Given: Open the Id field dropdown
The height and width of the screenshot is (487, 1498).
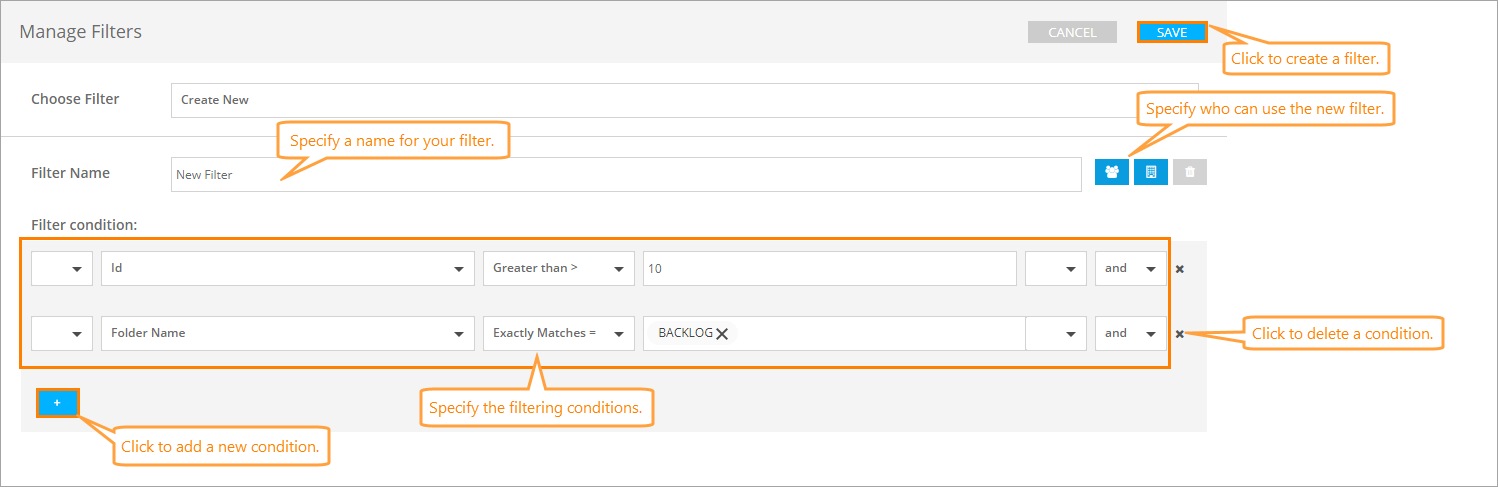Looking at the screenshot, I should [288, 268].
